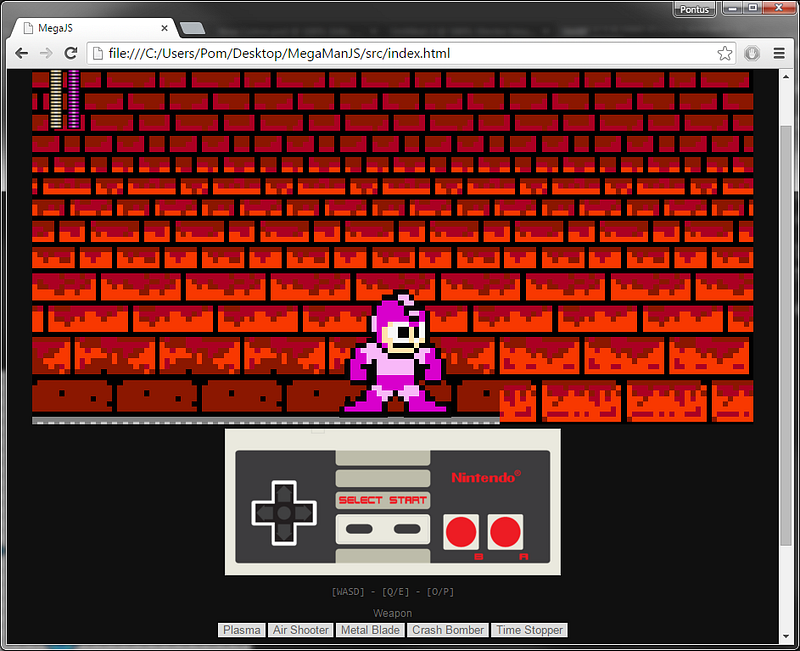Select the Crash Bomber weapon
Viewport: 800px width, 651px height.
(448, 630)
